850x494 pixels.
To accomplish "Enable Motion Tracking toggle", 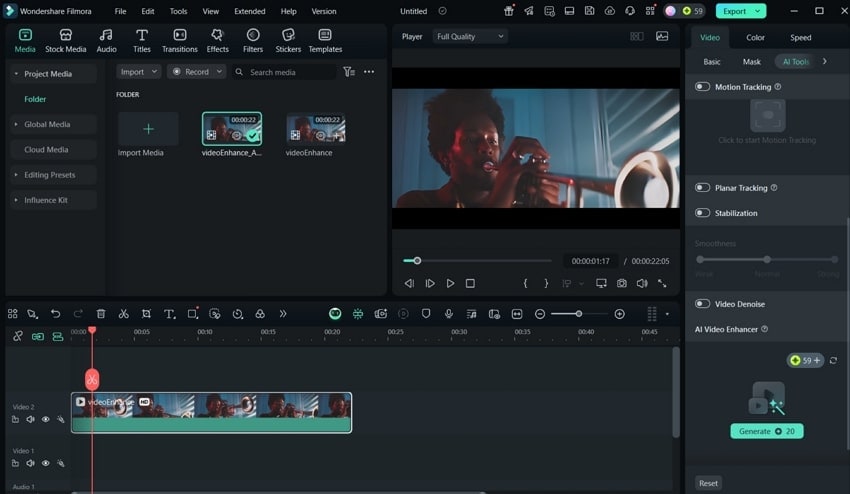I will [x=703, y=87].
